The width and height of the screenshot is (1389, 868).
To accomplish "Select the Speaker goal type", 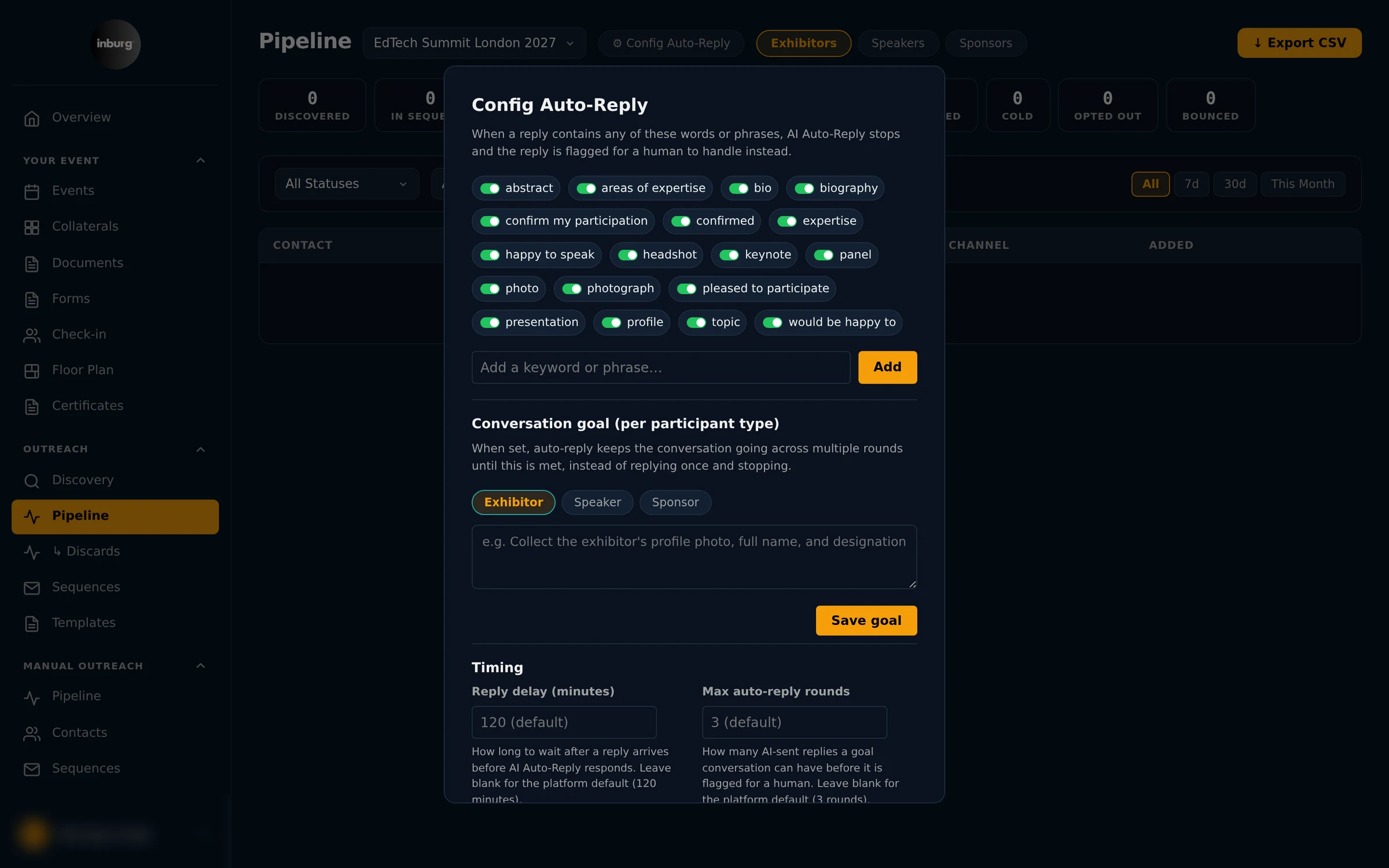I will pos(597,502).
